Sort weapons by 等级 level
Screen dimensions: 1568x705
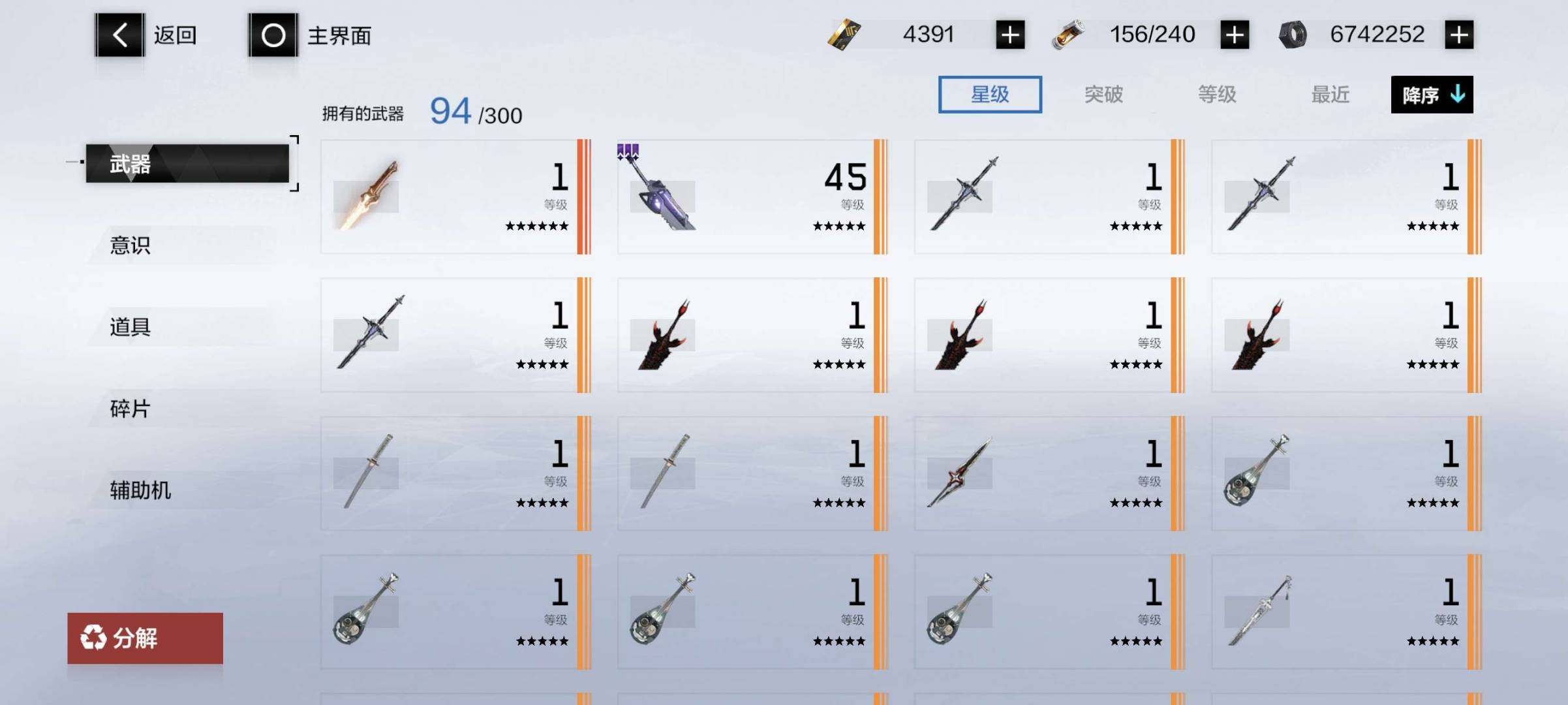1217,95
